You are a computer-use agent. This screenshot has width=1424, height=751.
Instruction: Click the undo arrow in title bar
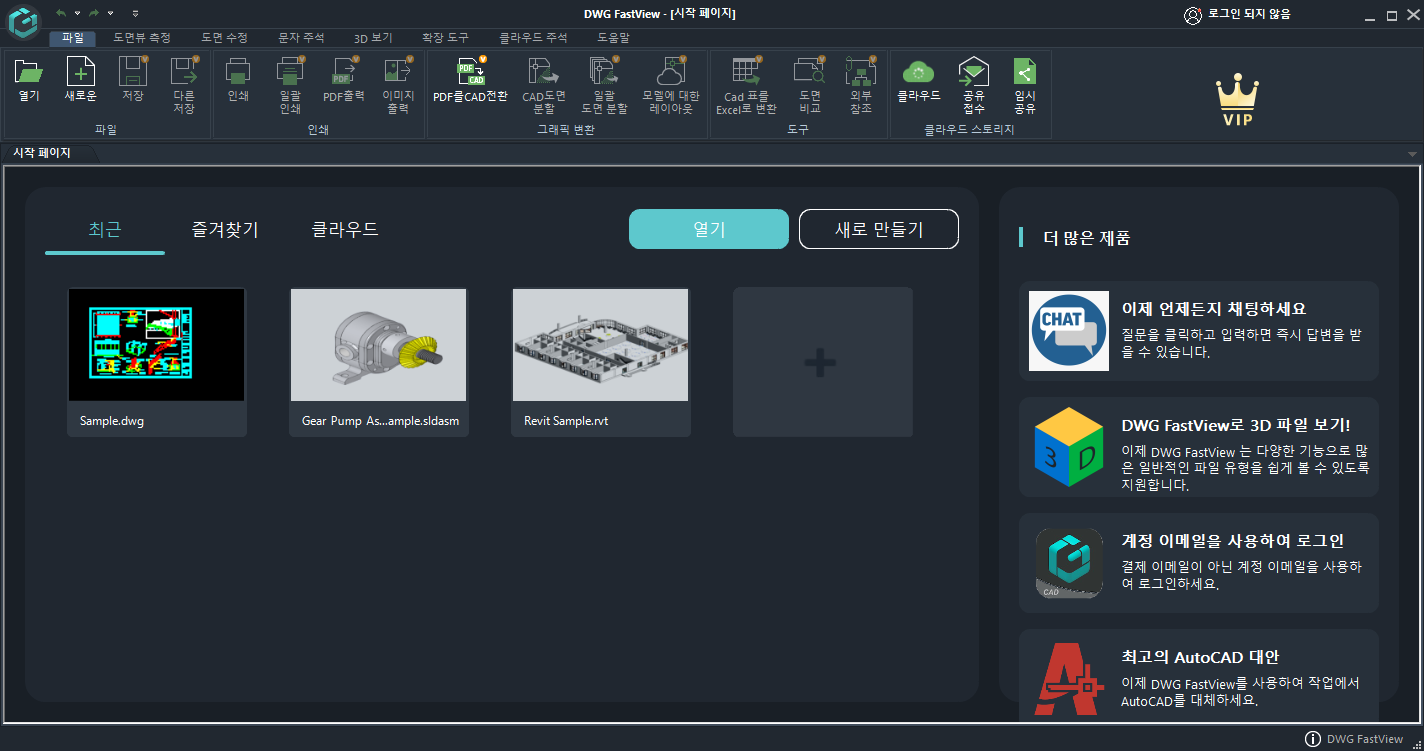coord(61,13)
